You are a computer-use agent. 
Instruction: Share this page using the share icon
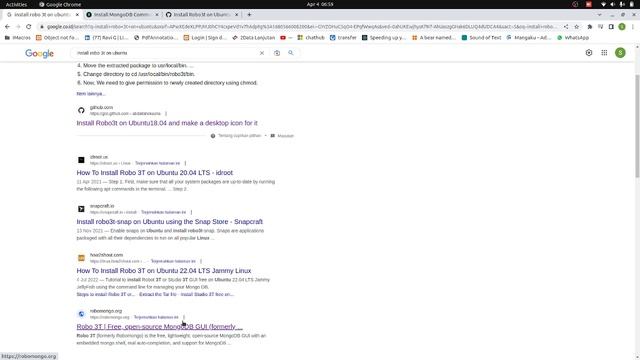(566, 27)
